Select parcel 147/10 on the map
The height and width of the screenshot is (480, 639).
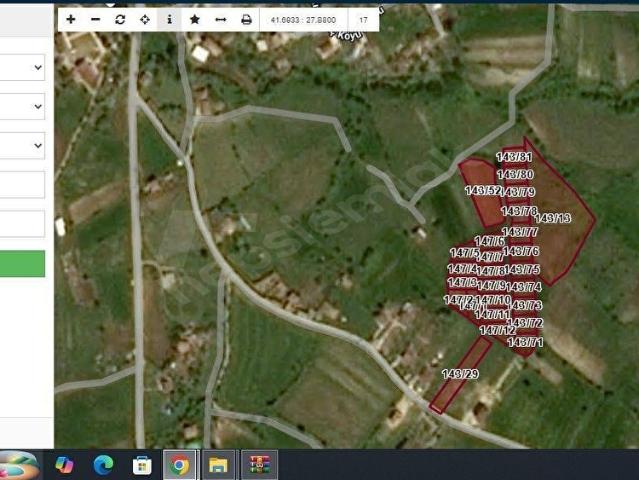tap(494, 300)
